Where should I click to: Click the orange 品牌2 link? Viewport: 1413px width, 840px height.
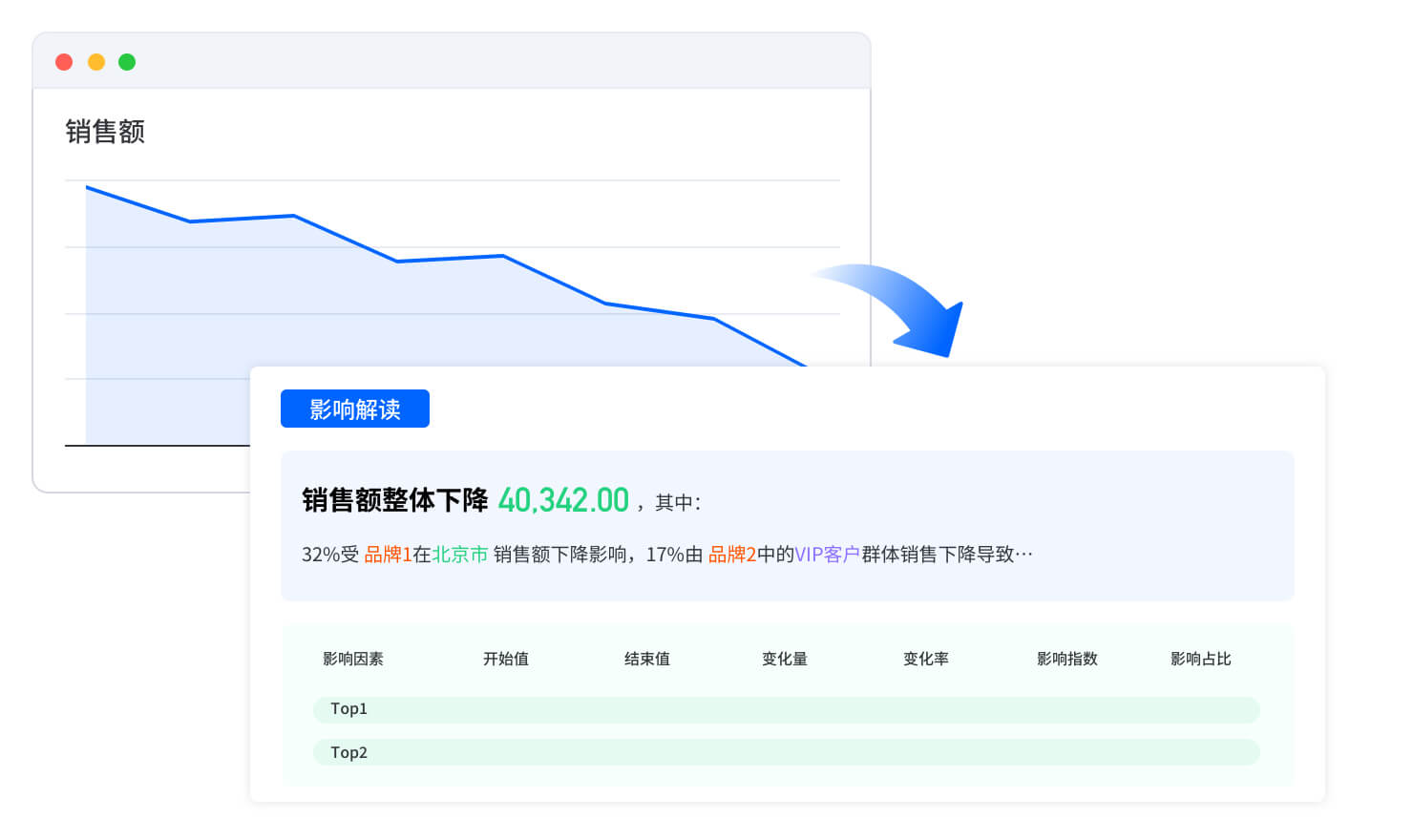(x=731, y=555)
